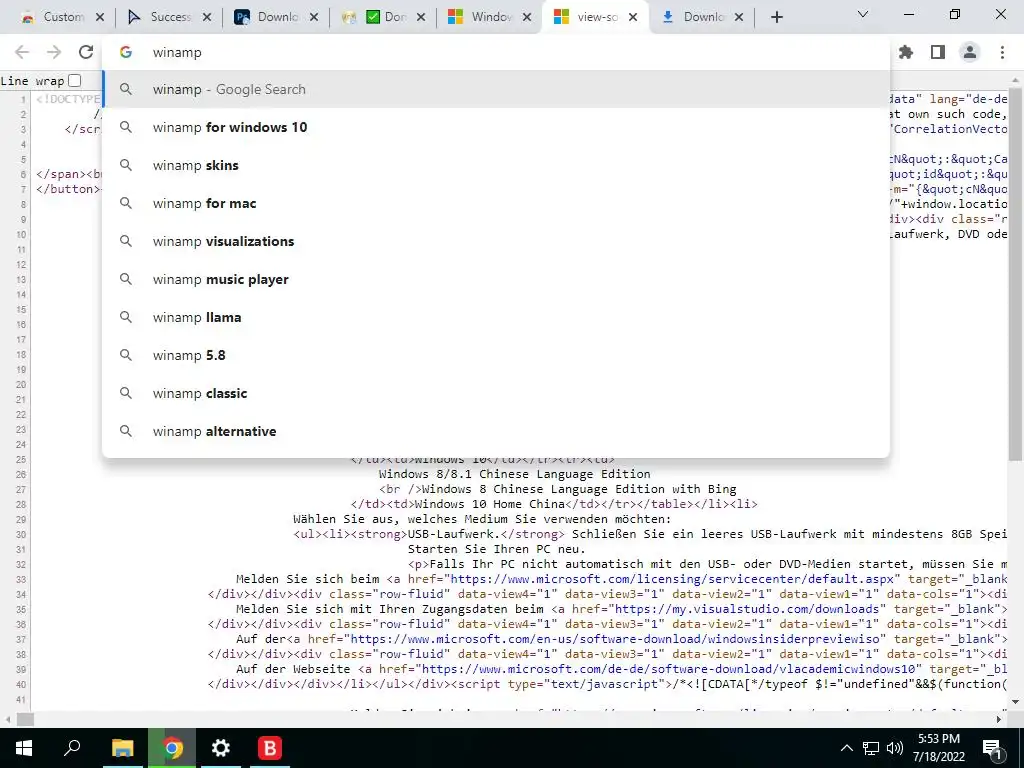Open File Explorer from the taskbar
The height and width of the screenshot is (768, 1024).
tap(122, 748)
